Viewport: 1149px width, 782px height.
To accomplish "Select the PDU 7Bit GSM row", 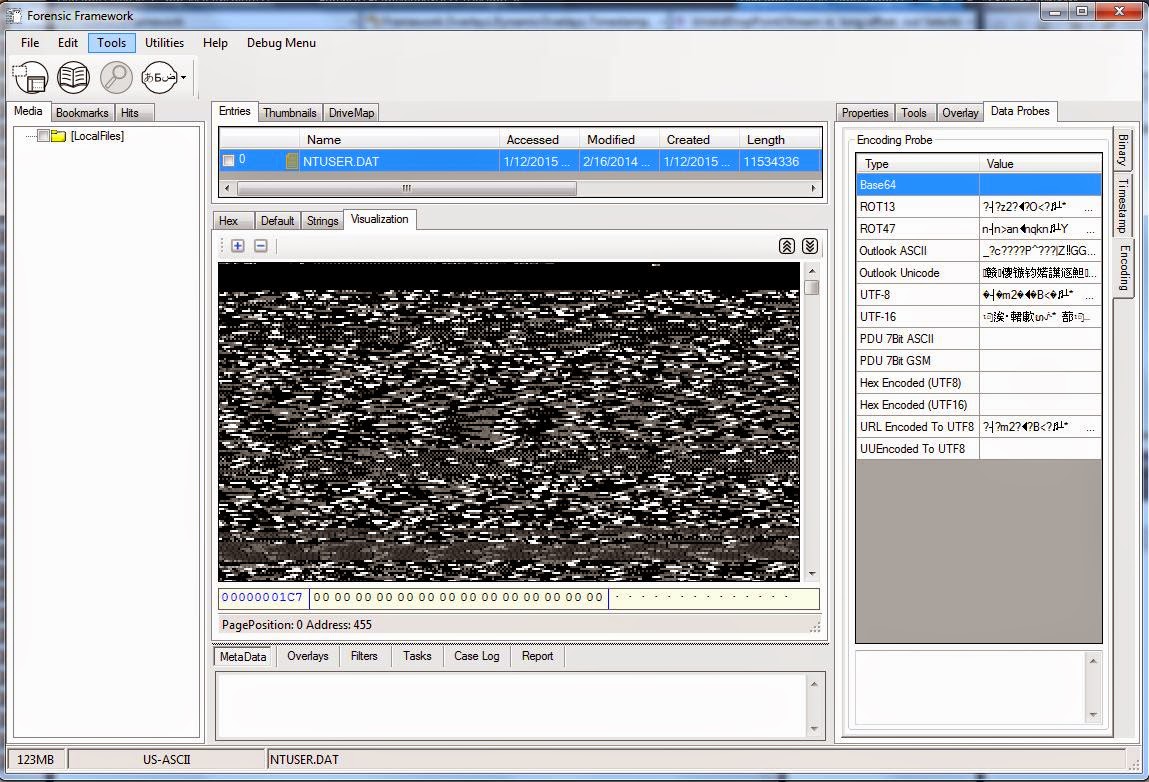I will click(979, 361).
